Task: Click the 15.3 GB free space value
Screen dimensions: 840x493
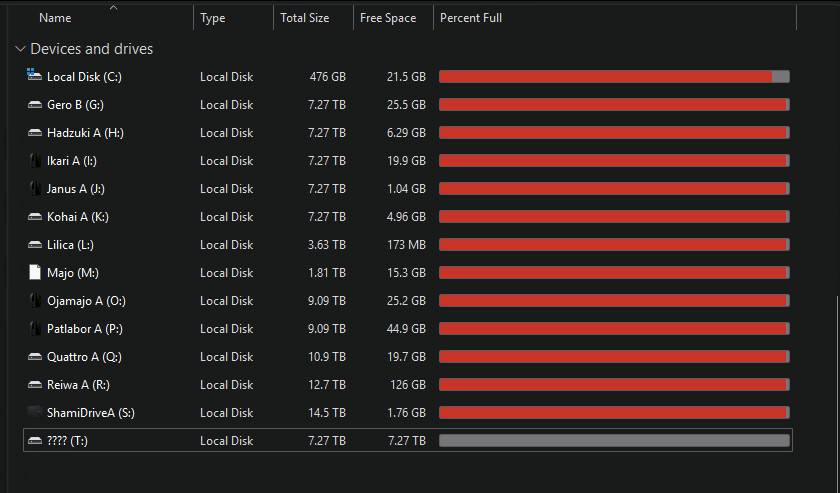Action: [406, 273]
